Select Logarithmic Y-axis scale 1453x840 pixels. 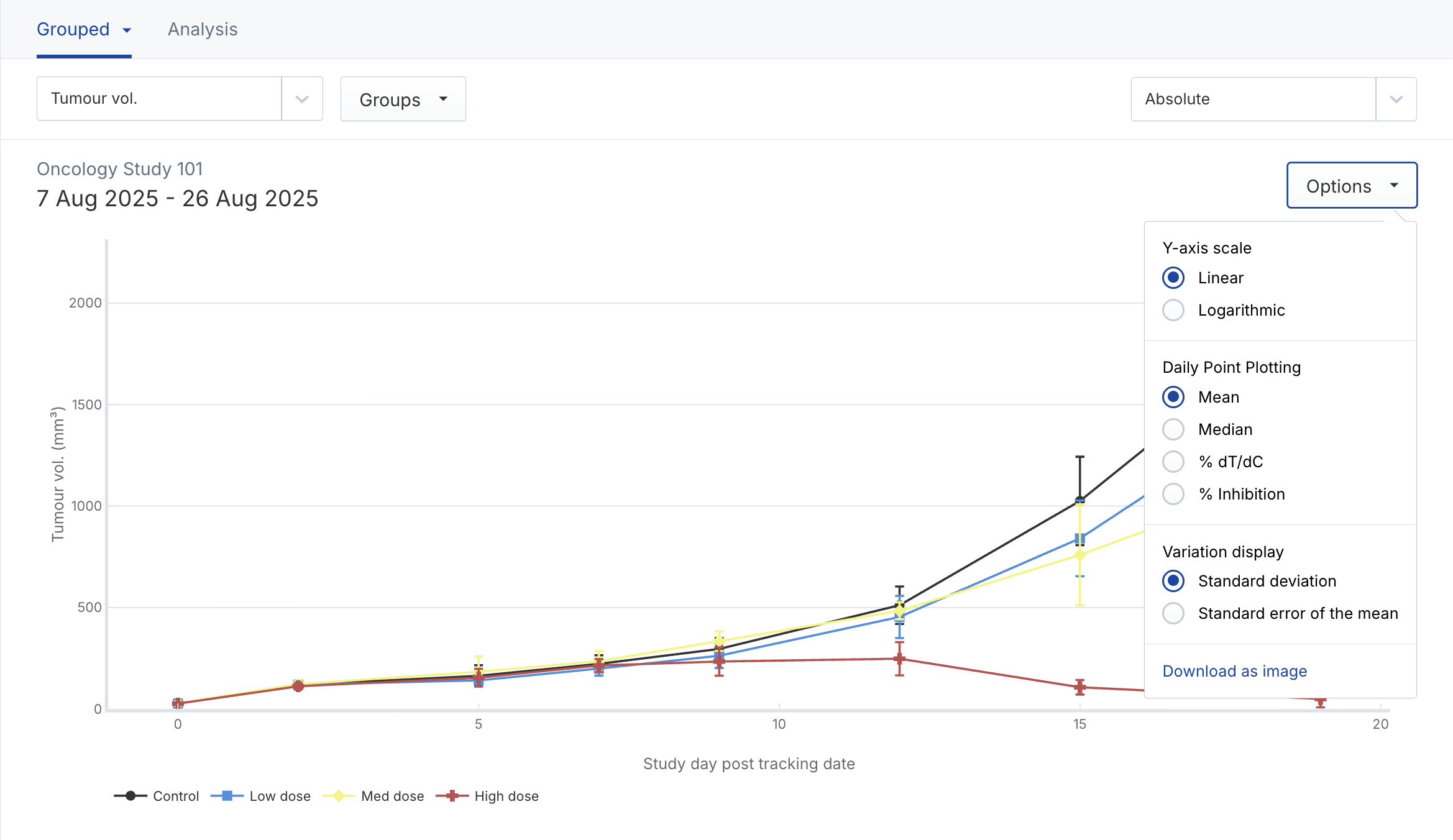click(x=1173, y=310)
